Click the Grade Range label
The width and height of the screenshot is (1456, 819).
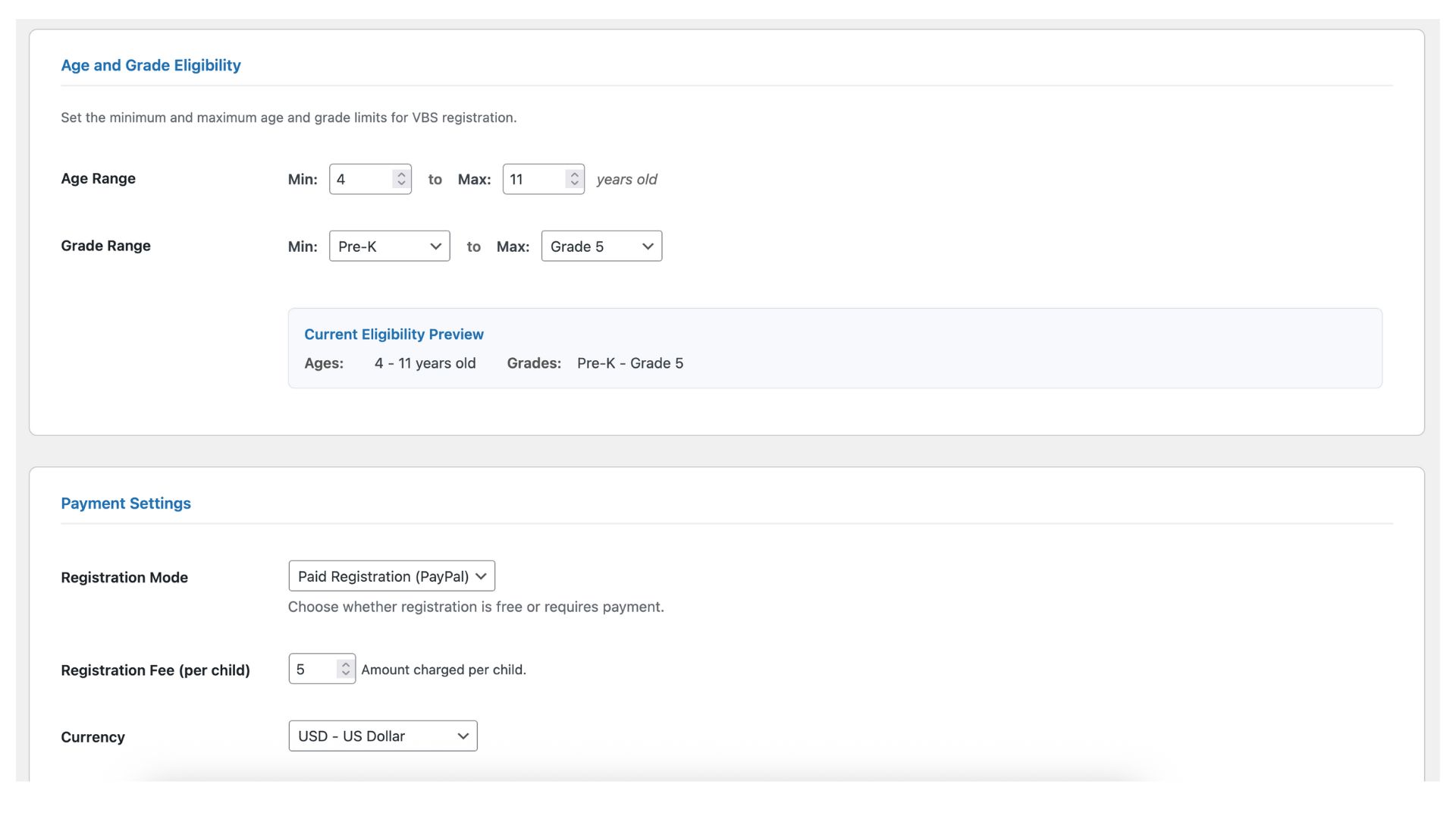105,246
